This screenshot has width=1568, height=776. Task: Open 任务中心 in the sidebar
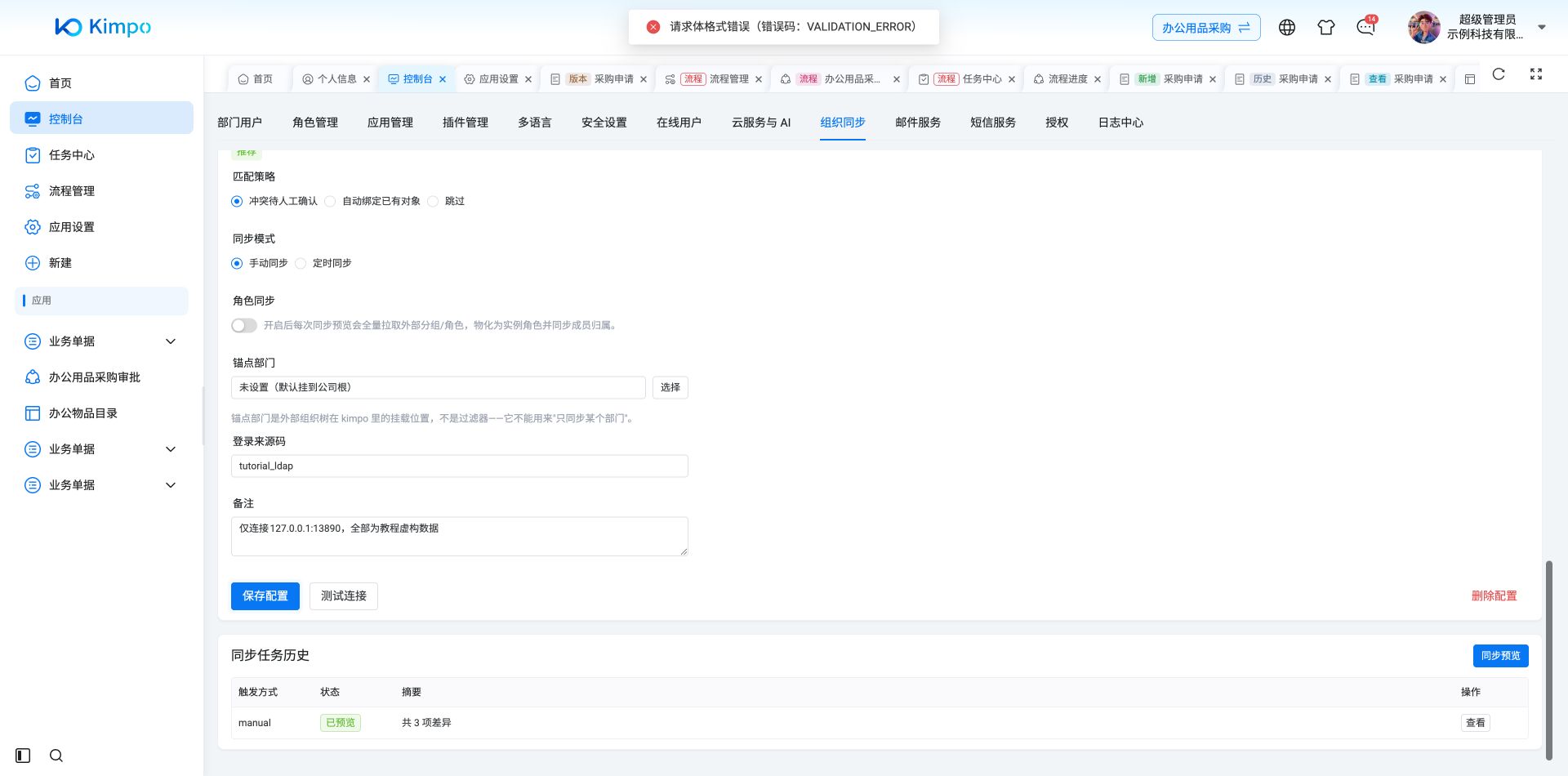[x=101, y=155]
